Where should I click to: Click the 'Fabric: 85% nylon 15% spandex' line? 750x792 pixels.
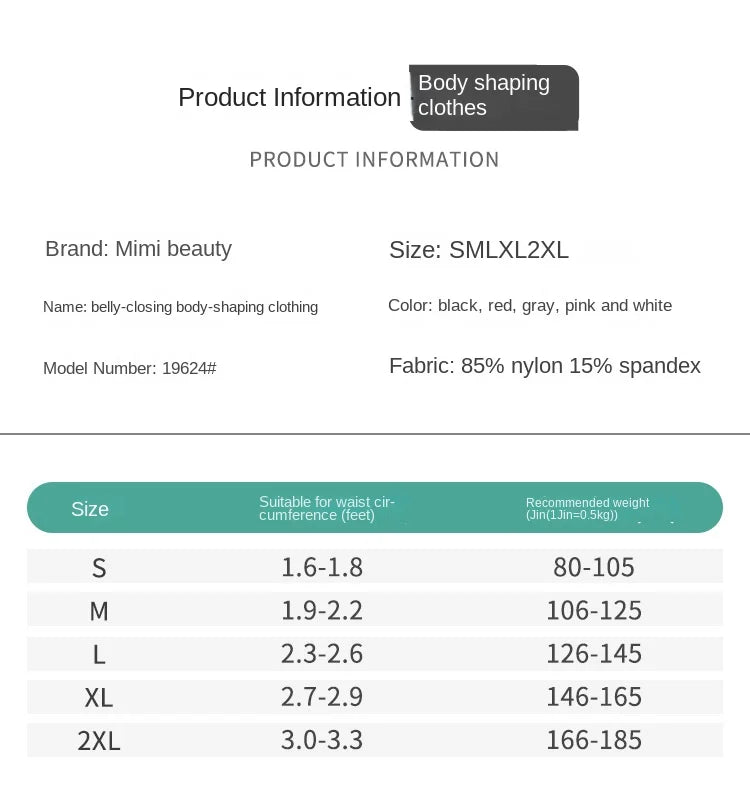point(545,366)
